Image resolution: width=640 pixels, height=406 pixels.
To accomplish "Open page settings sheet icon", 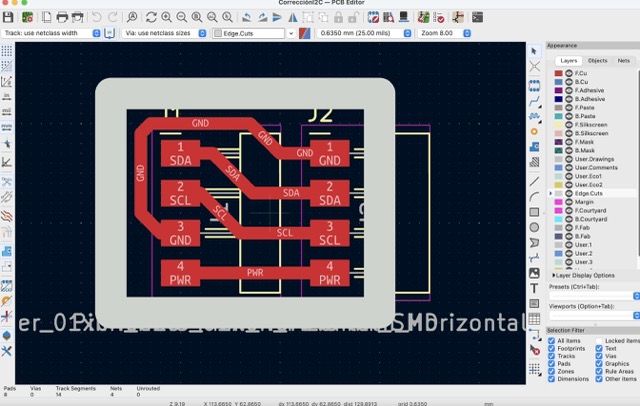I will click(47, 17).
